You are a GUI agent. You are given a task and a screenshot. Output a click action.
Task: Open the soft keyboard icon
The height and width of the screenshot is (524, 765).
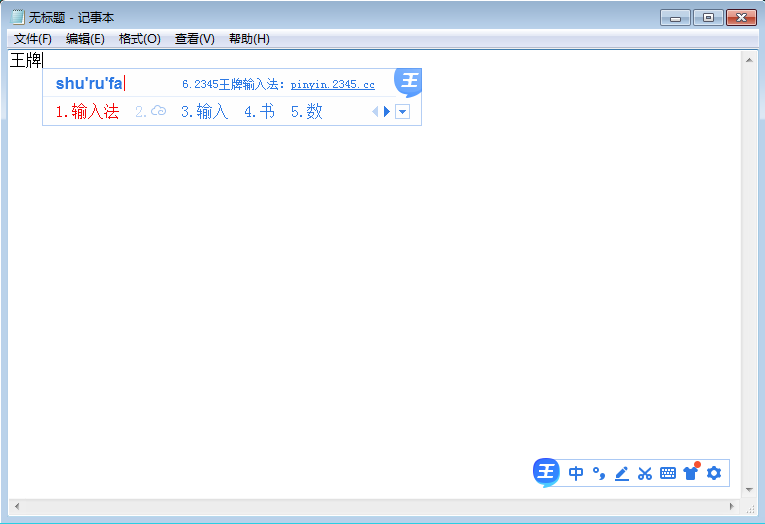click(x=668, y=473)
